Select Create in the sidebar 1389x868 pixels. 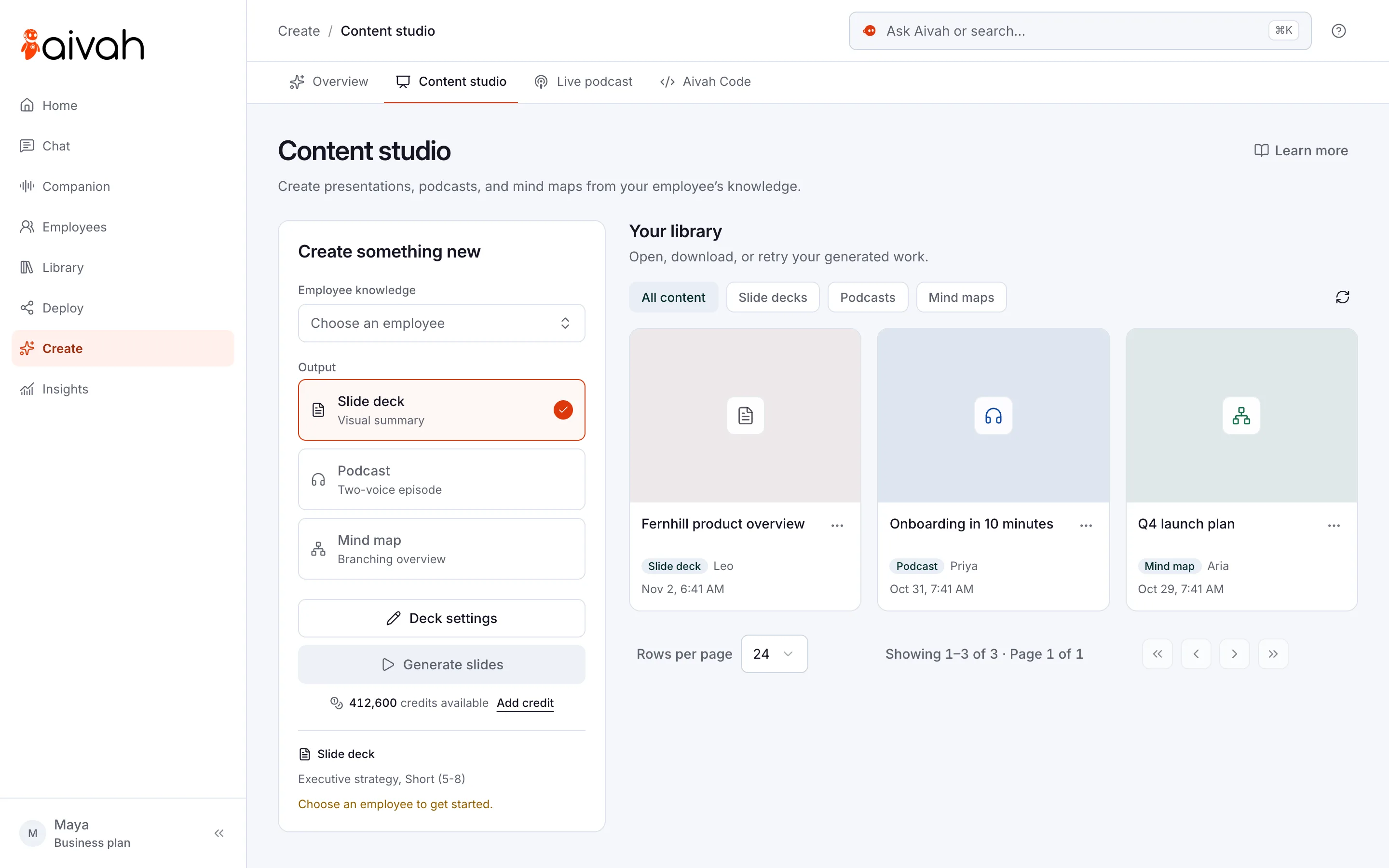pyautogui.click(x=123, y=349)
